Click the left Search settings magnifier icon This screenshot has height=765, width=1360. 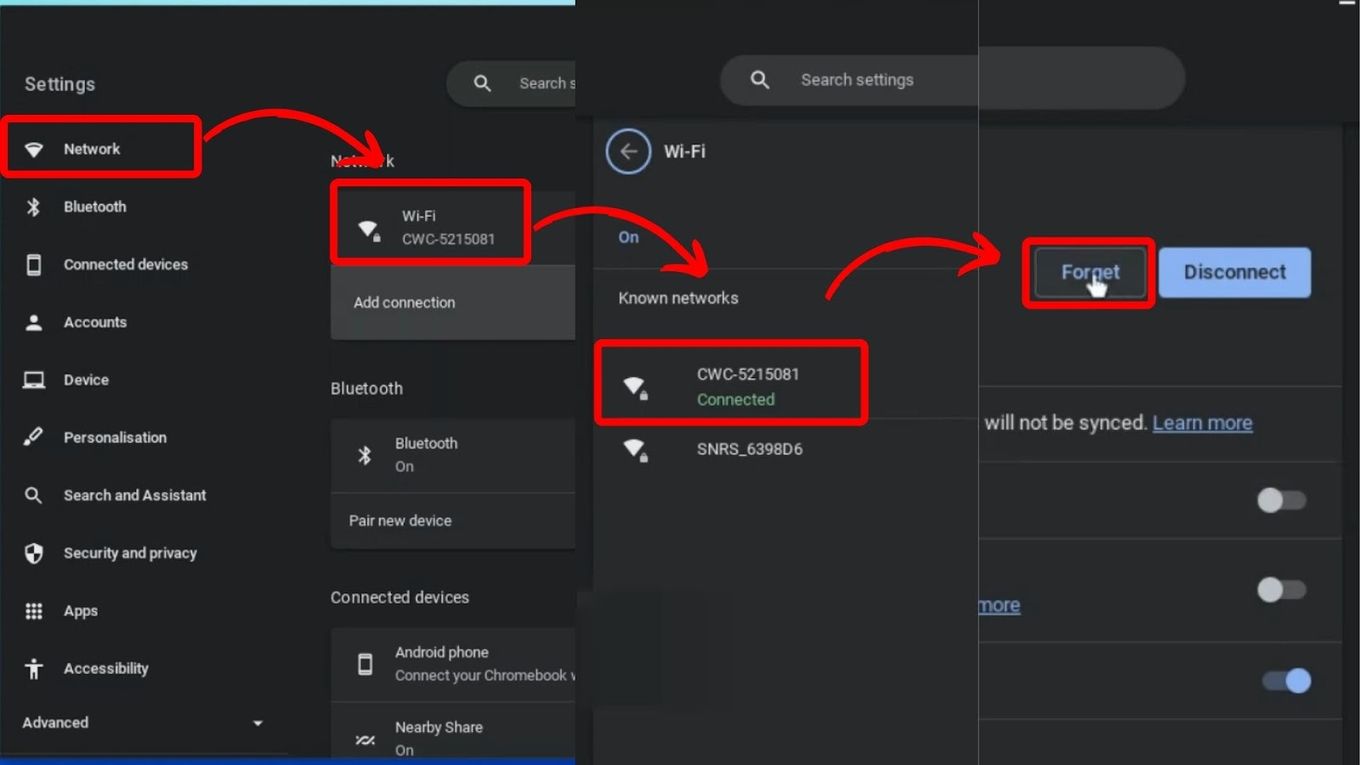(482, 84)
